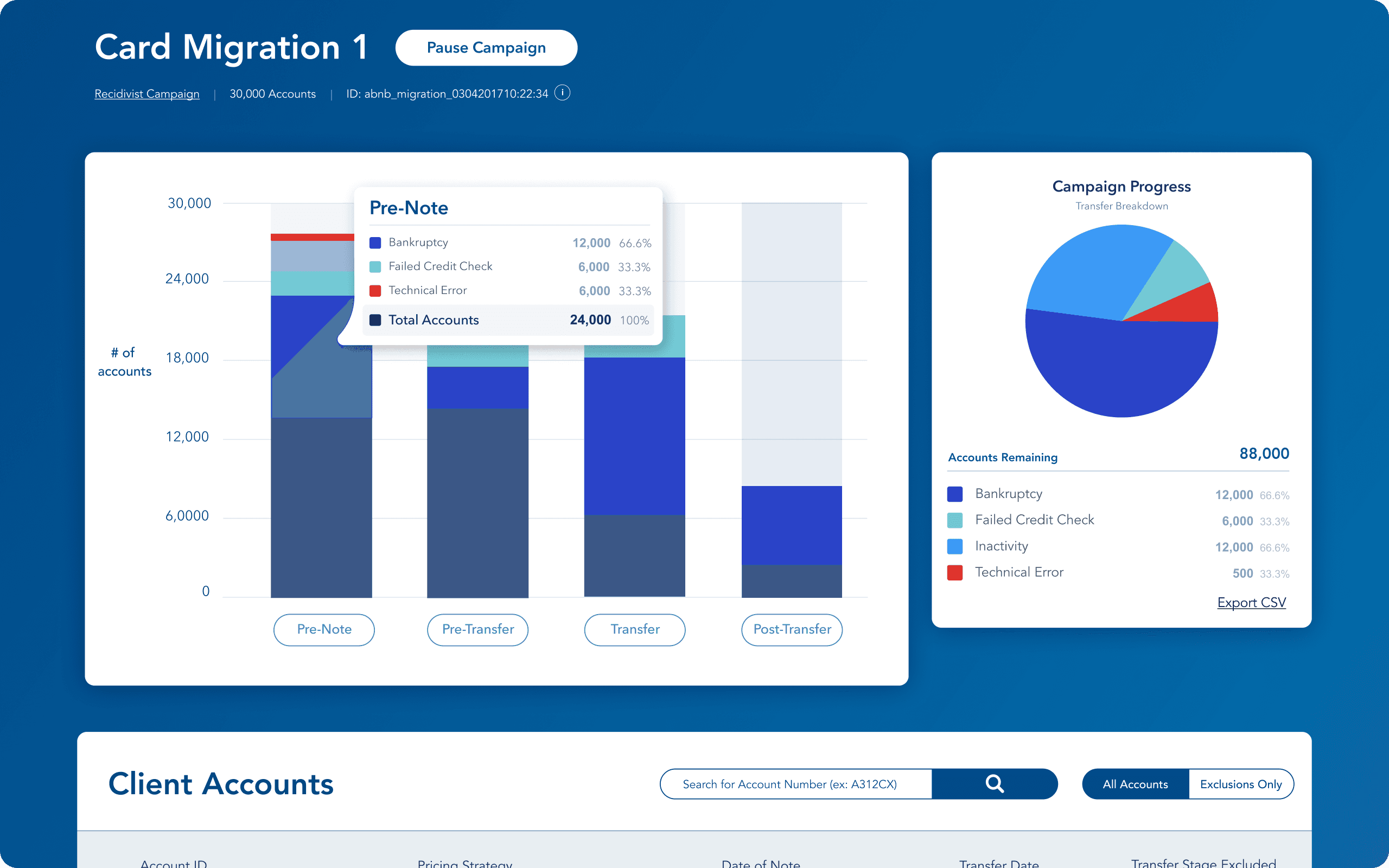Select the All Accounts filter toggle
The width and height of the screenshot is (1389, 868).
[x=1135, y=783]
